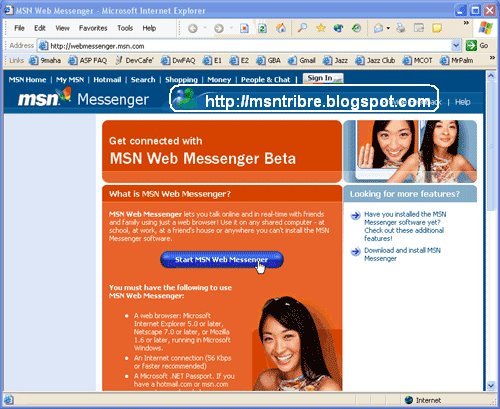Stop page loading with the Stop icon
The height and width of the screenshot is (409, 500).
[244, 29]
